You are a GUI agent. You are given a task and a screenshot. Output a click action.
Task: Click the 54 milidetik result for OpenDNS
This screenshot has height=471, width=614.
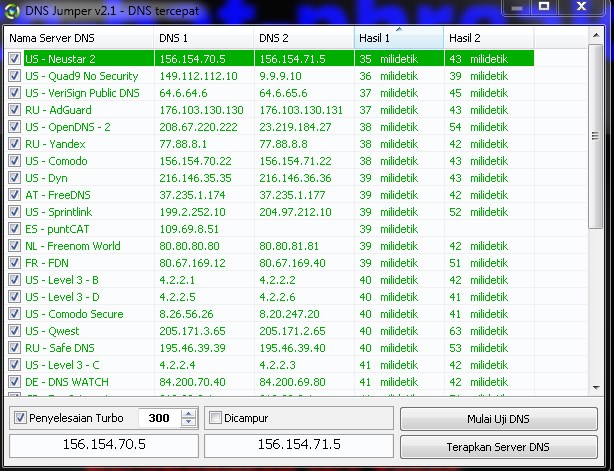(x=479, y=127)
